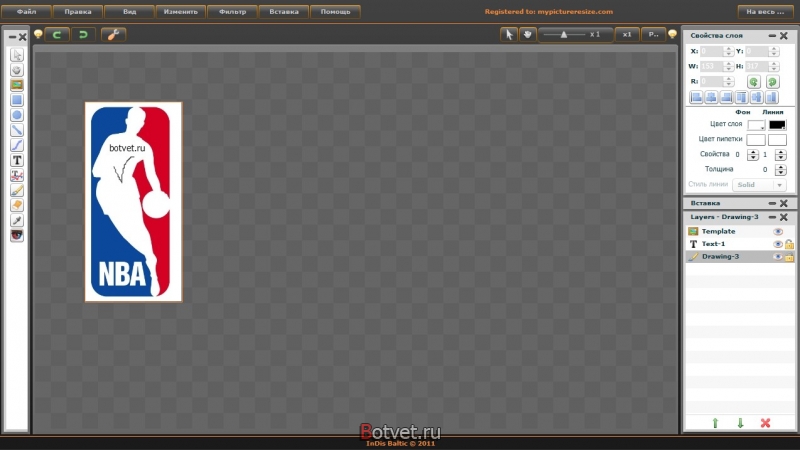Select the red-eye removal tool

[17, 235]
